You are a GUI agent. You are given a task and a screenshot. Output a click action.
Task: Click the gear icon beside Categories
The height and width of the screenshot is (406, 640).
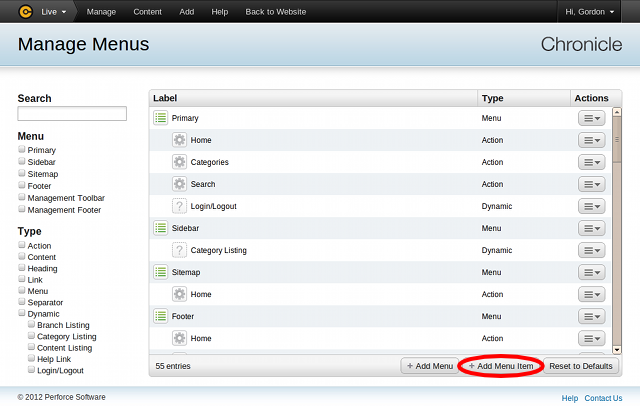pyautogui.click(x=179, y=162)
